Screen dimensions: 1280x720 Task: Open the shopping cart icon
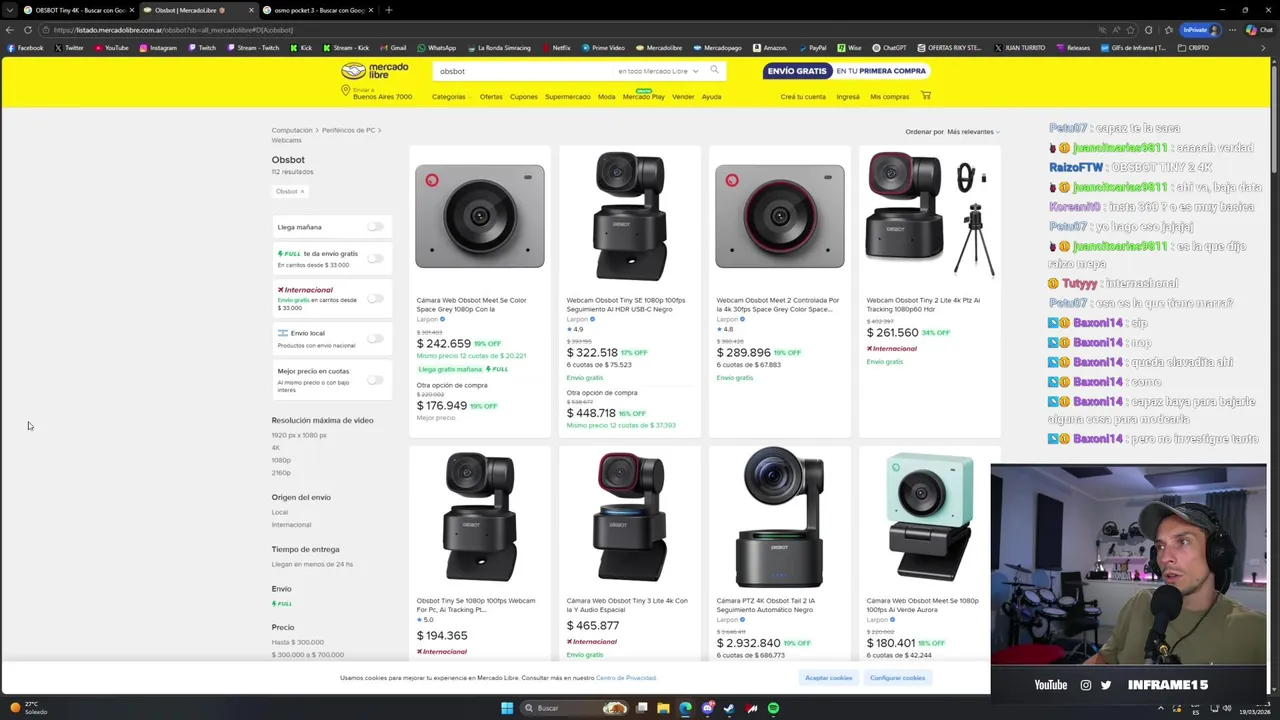tap(925, 96)
